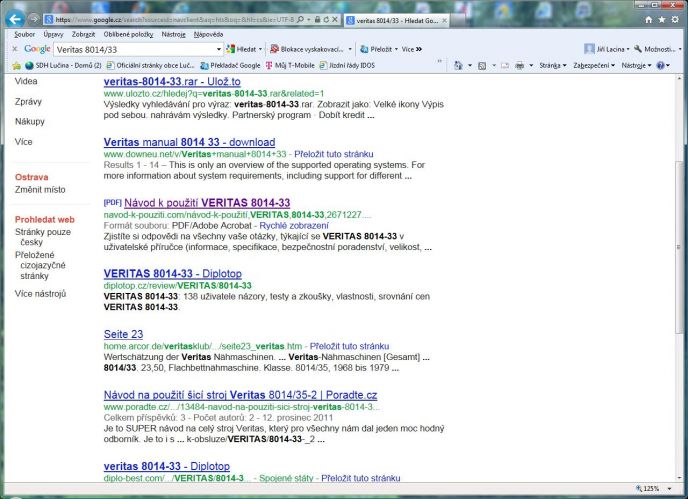Open the zoom level 125% dropdown
The height and width of the screenshot is (499, 688).
click(x=670, y=488)
